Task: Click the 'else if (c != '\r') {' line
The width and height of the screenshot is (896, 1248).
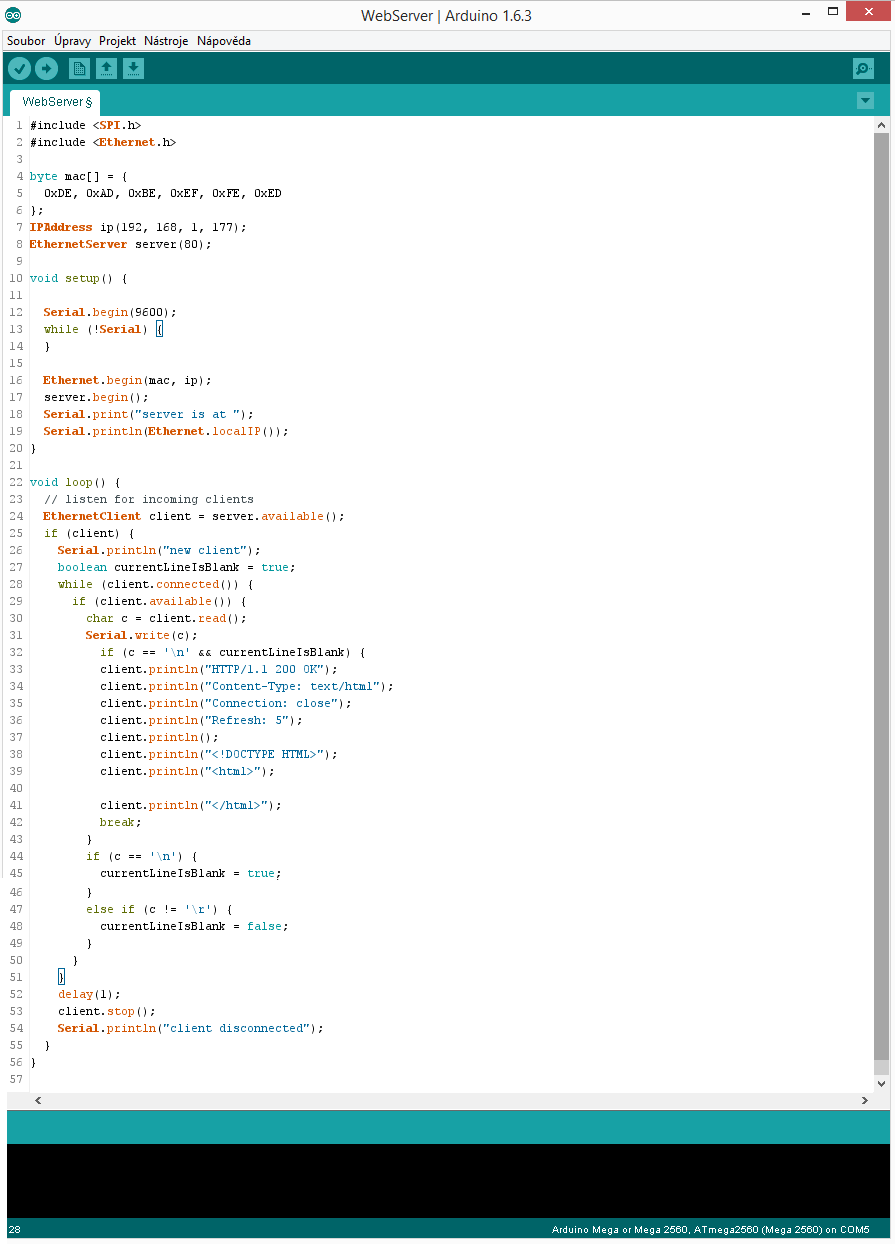Action: 159,909
